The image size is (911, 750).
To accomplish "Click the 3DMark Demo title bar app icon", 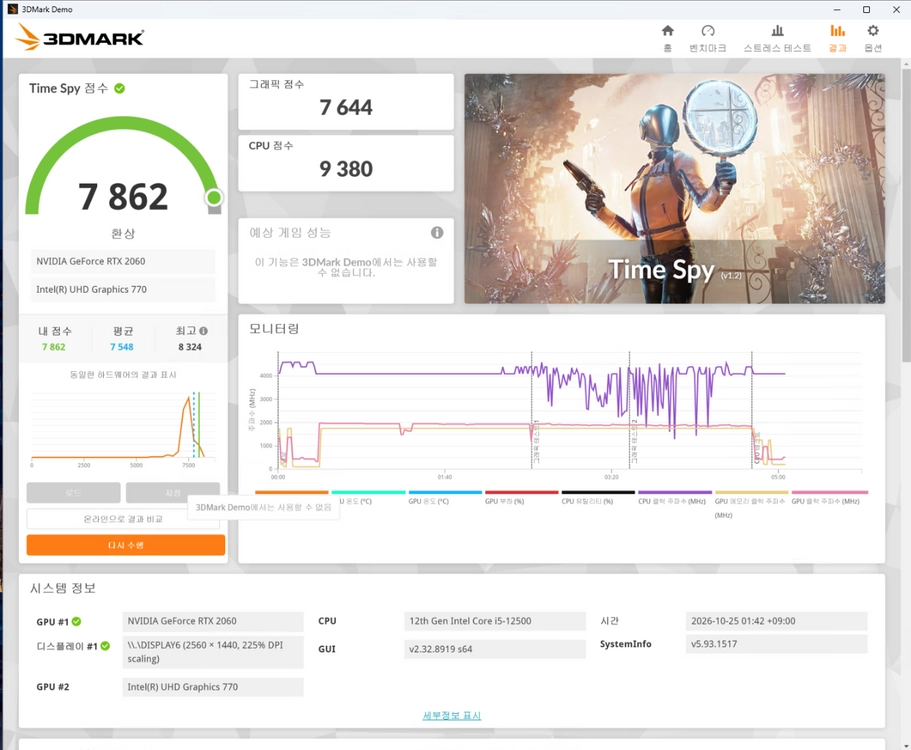I will (12, 9).
